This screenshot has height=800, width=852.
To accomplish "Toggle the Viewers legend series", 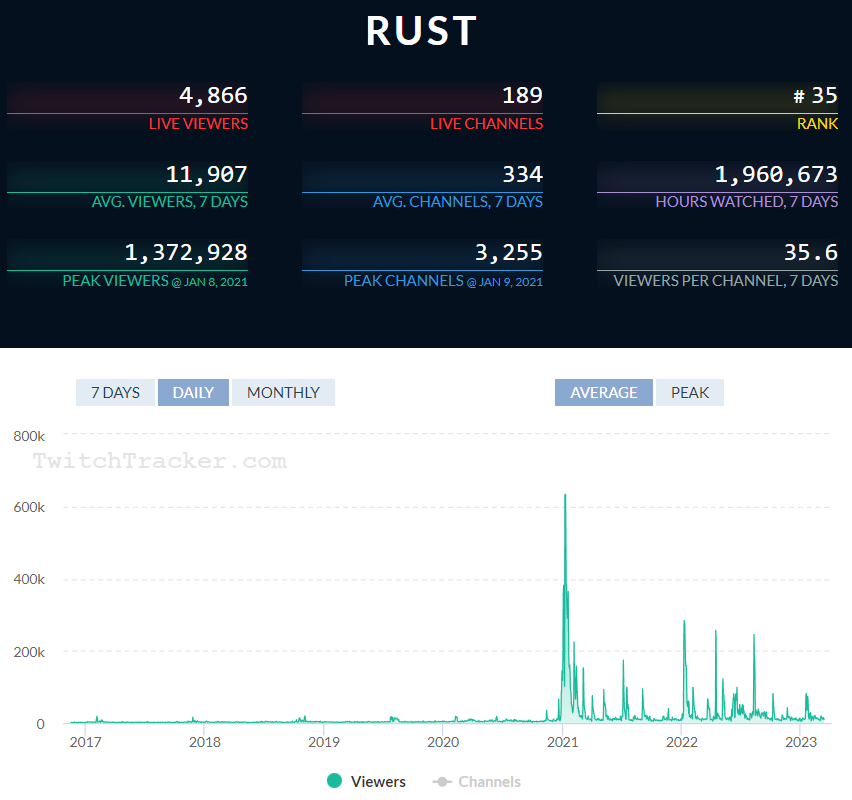I will (x=366, y=782).
